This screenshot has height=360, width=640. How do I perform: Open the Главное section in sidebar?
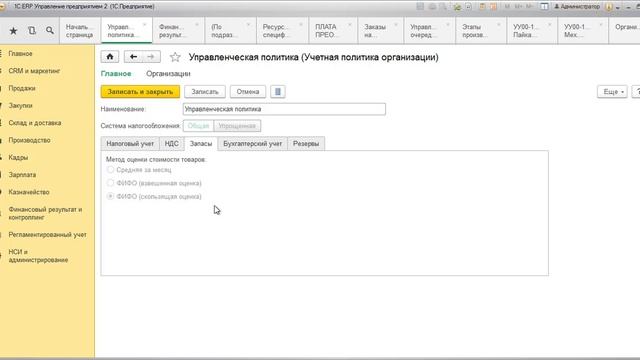pos(20,53)
